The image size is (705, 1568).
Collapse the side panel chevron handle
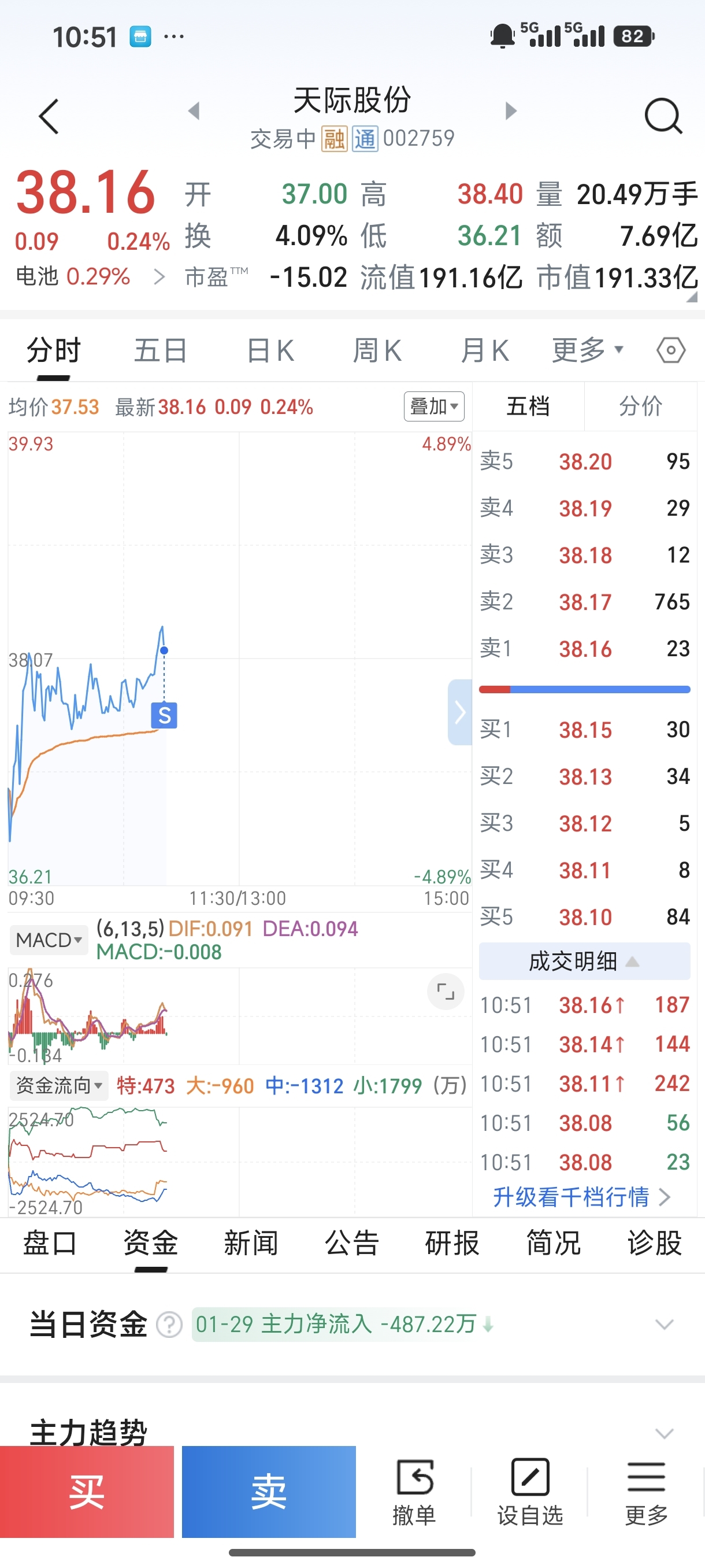coord(460,712)
